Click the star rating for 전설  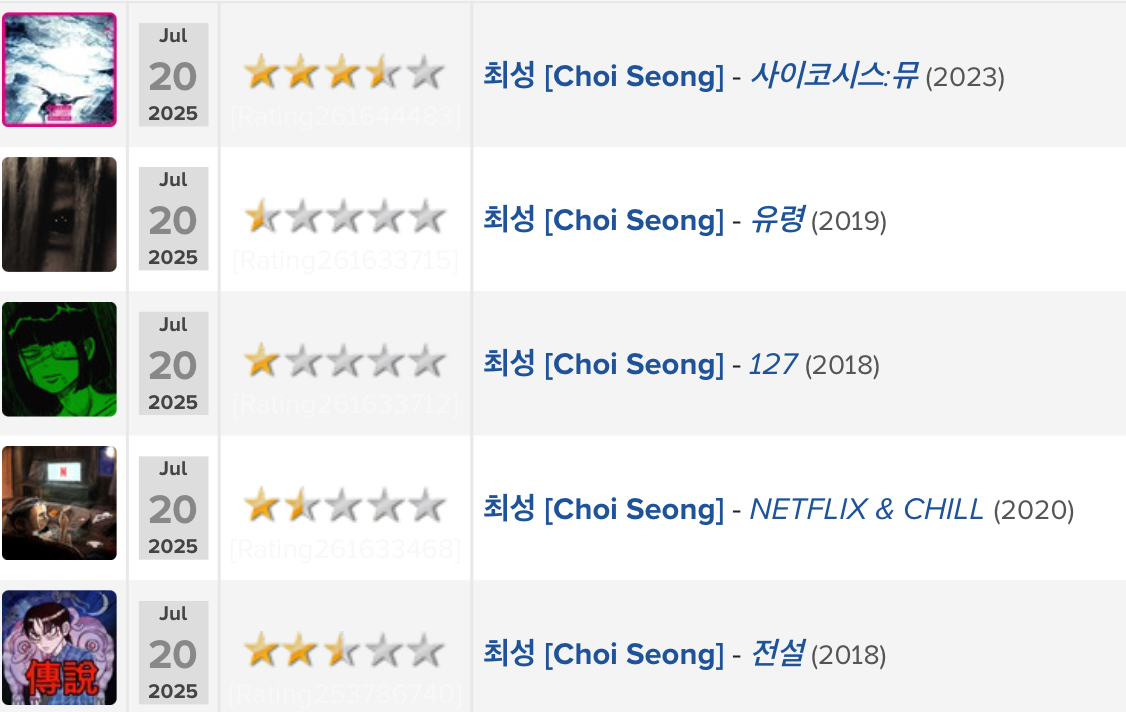[345, 651]
